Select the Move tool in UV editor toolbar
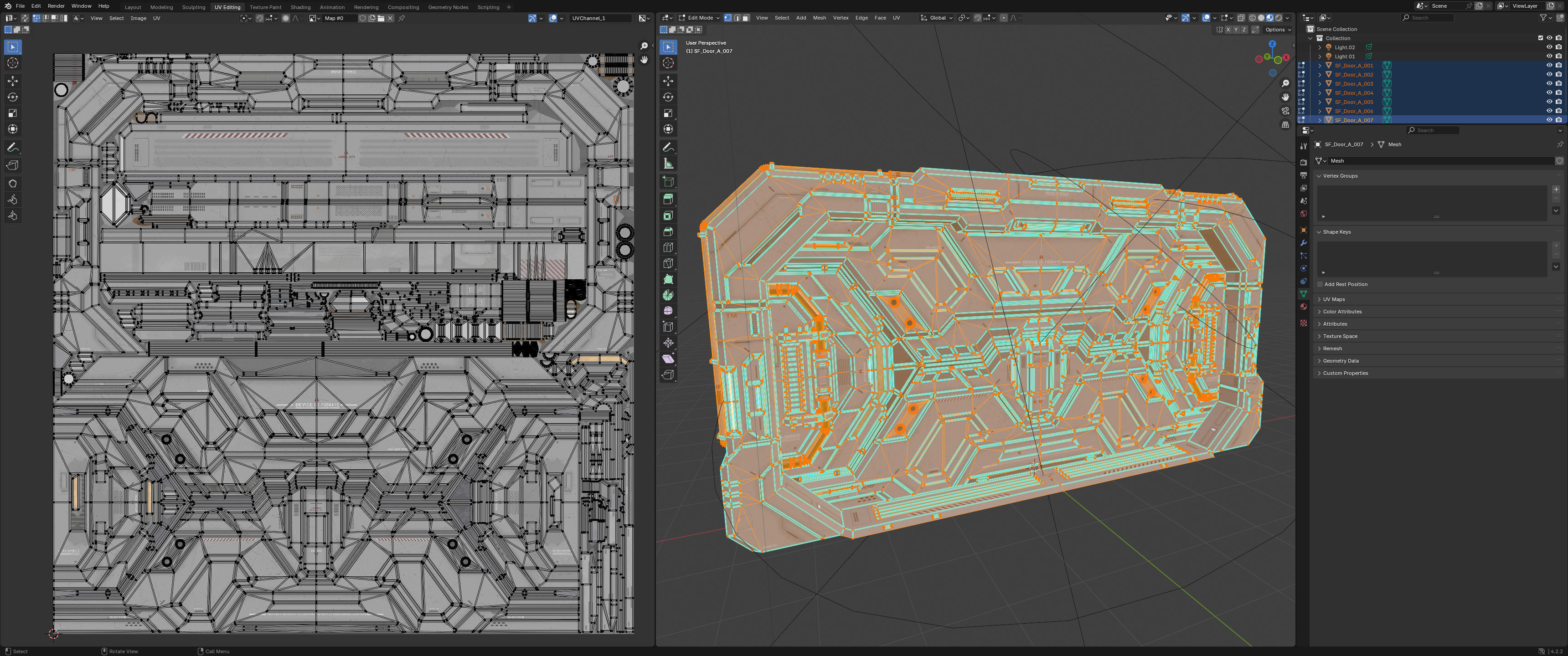 tap(13, 81)
